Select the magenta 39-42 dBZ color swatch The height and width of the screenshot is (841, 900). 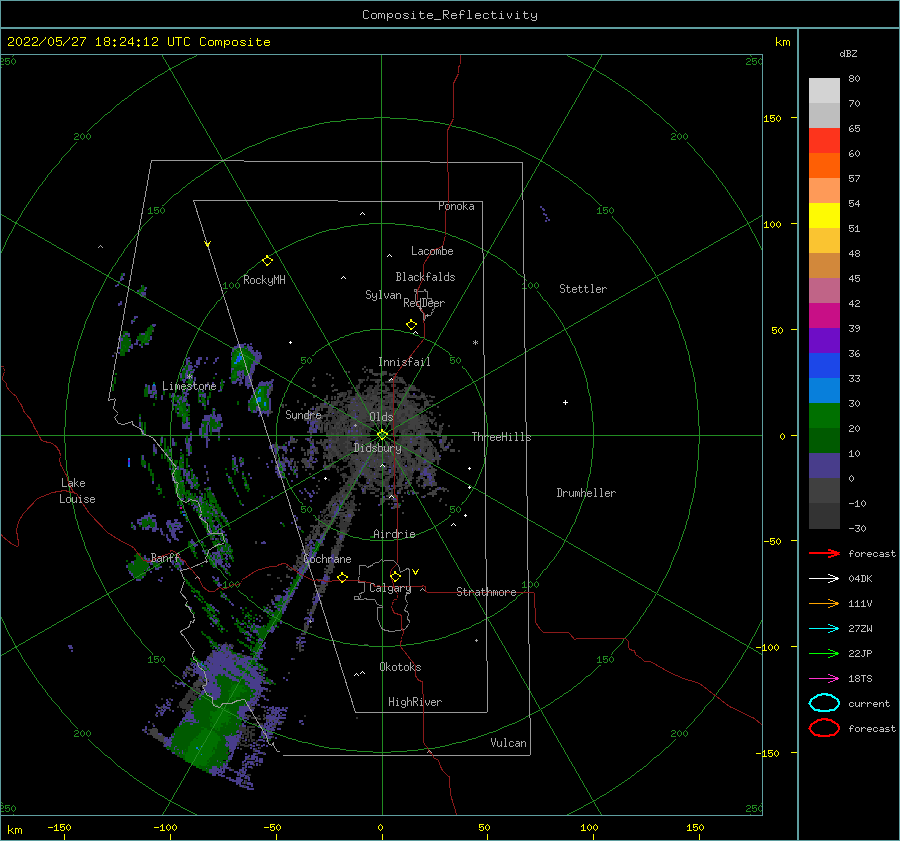[x=824, y=316]
